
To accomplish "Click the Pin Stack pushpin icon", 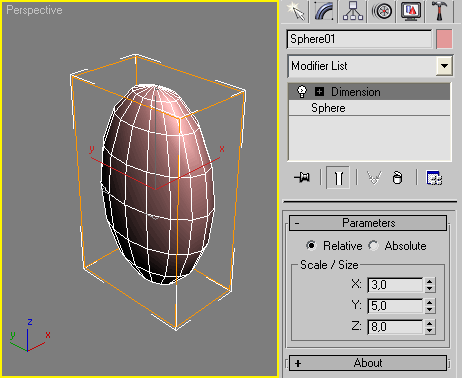I will pyautogui.click(x=302, y=177).
